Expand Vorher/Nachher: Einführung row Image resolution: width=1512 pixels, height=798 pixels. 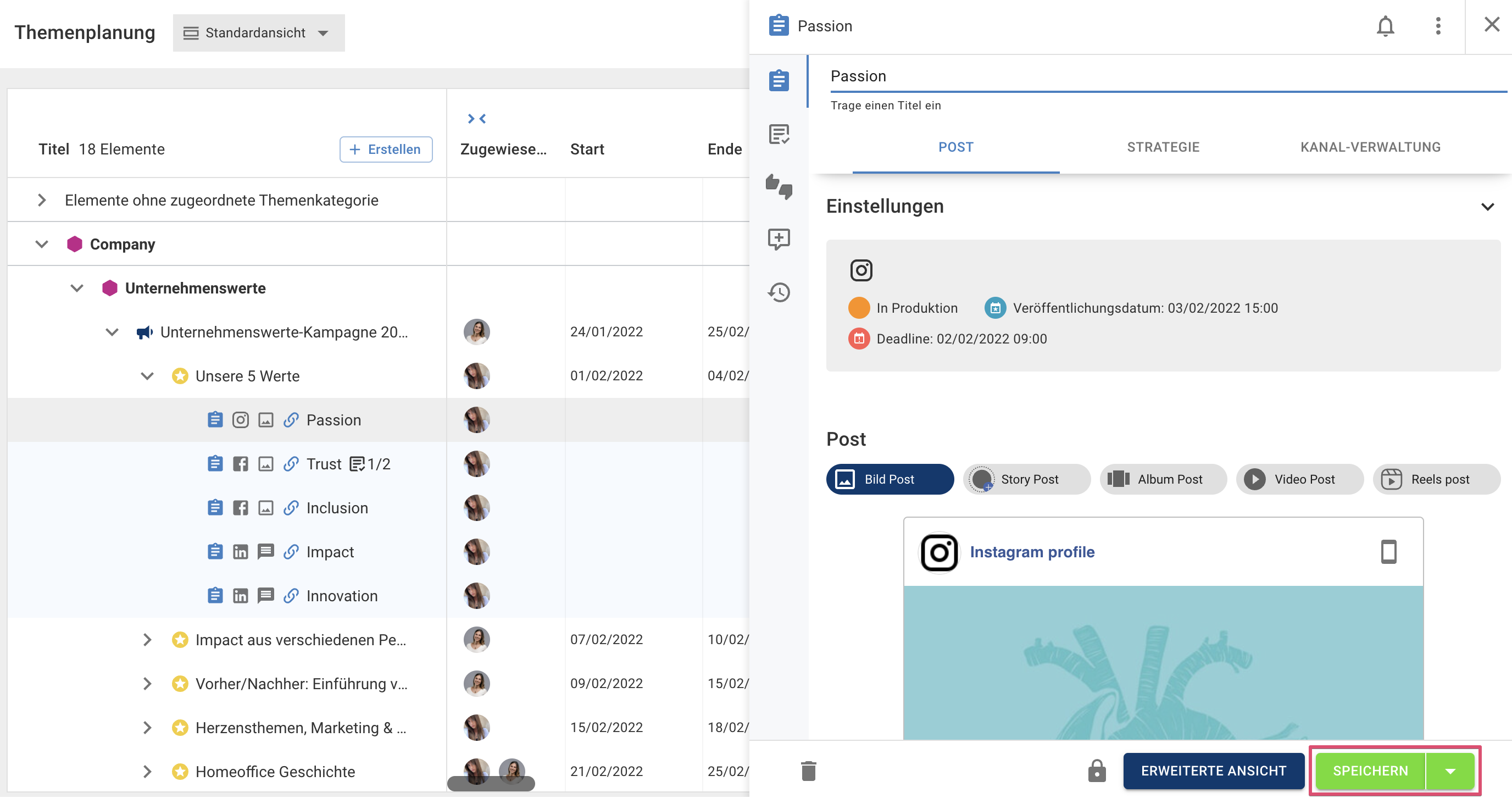(x=147, y=684)
